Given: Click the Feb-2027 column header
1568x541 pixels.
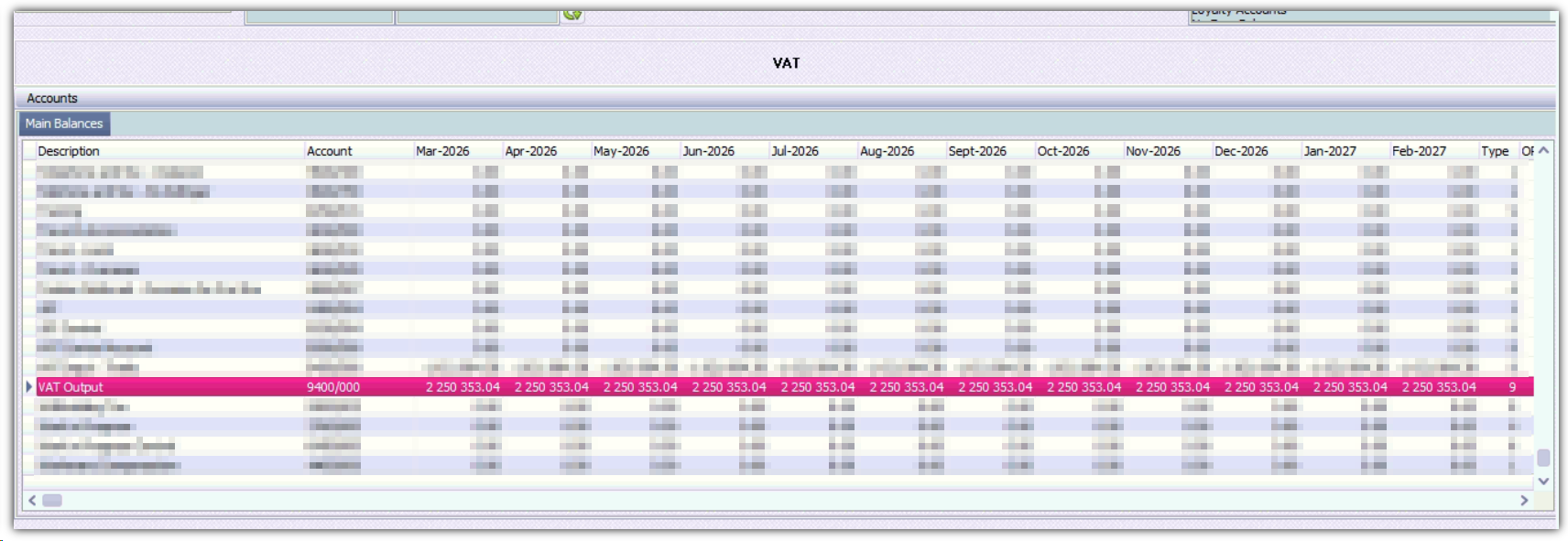Looking at the screenshot, I should [x=1419, y=151].
